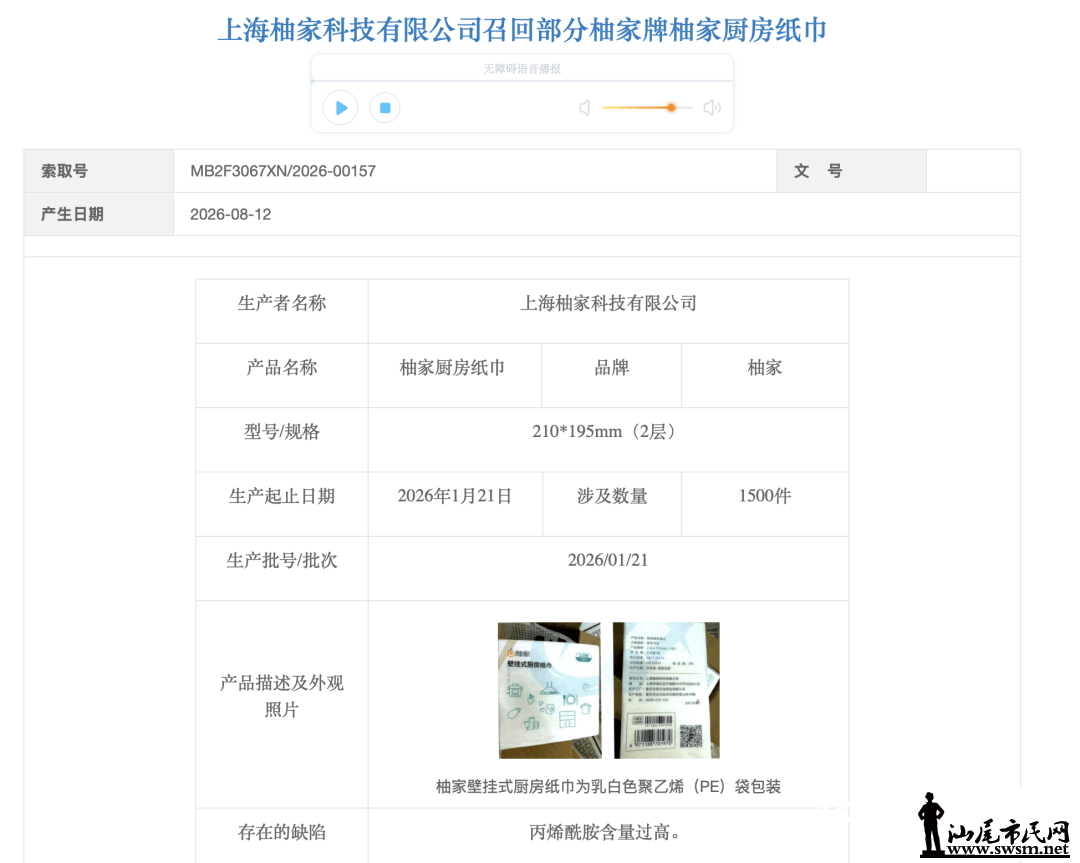Select the caption about 聚乙烯（PE）袋包装
This screenshot has width=1080, height=863.
608,787
